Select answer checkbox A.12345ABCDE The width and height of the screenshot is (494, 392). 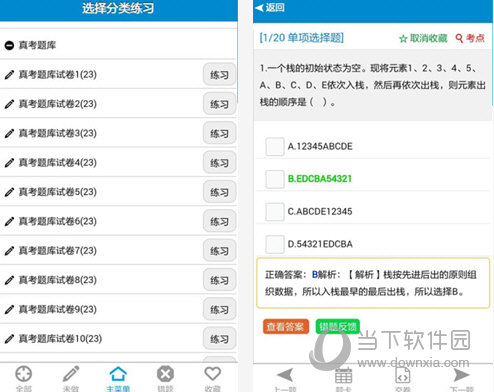click(275, 146)
